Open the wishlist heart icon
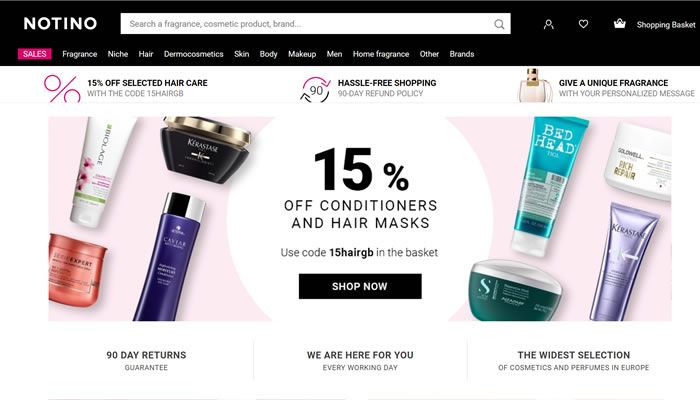Image resolution: width=700 pixels, height=400 pixels. point(583,24)
